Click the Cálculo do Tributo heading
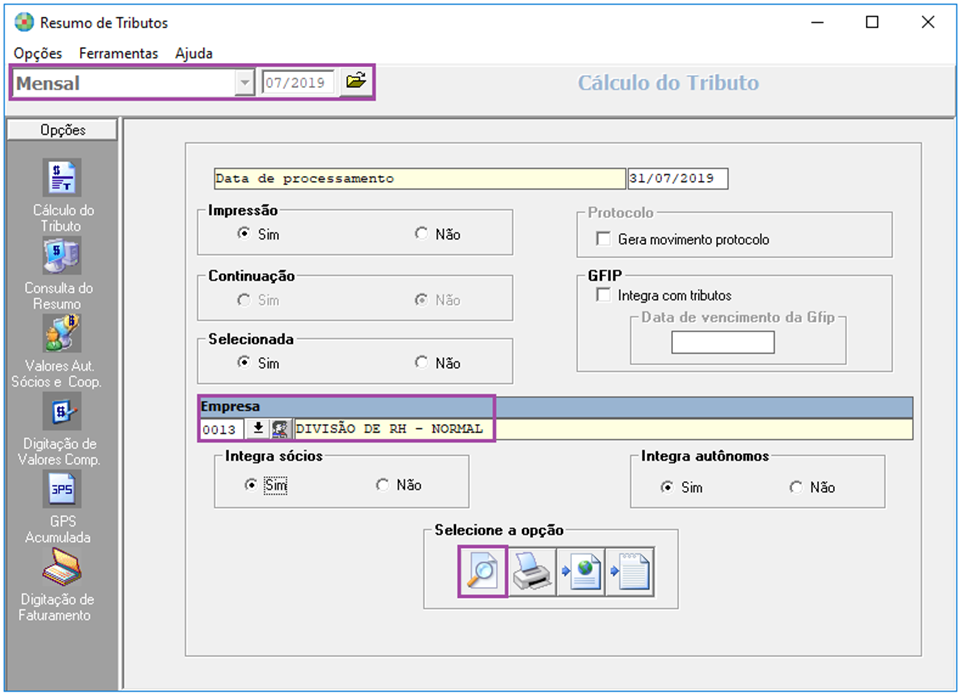 pyautogui.click(x=668, y=83)
